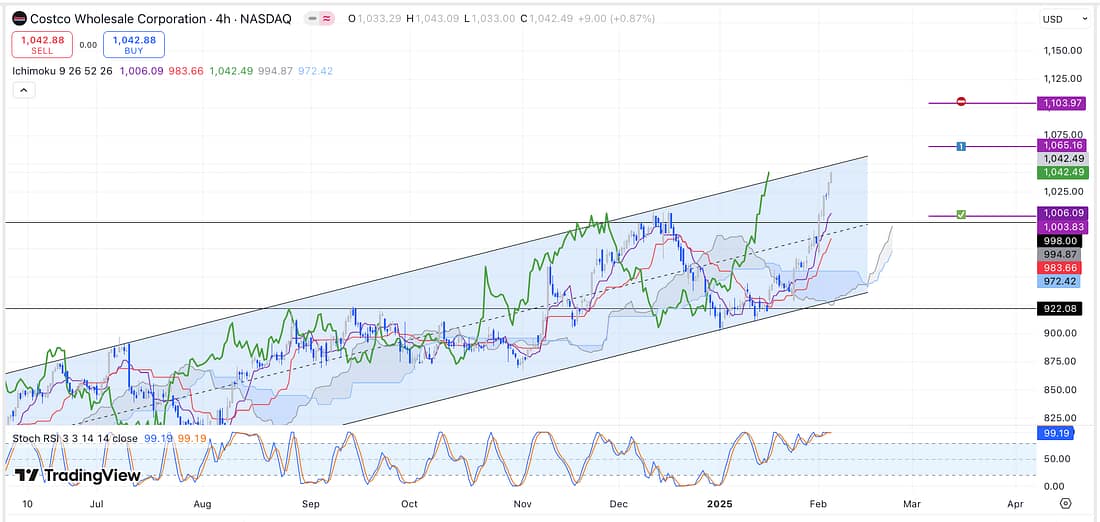Click the TradingView logo
The width and height of the screenshot is (1100, 522).
(76, 476)
